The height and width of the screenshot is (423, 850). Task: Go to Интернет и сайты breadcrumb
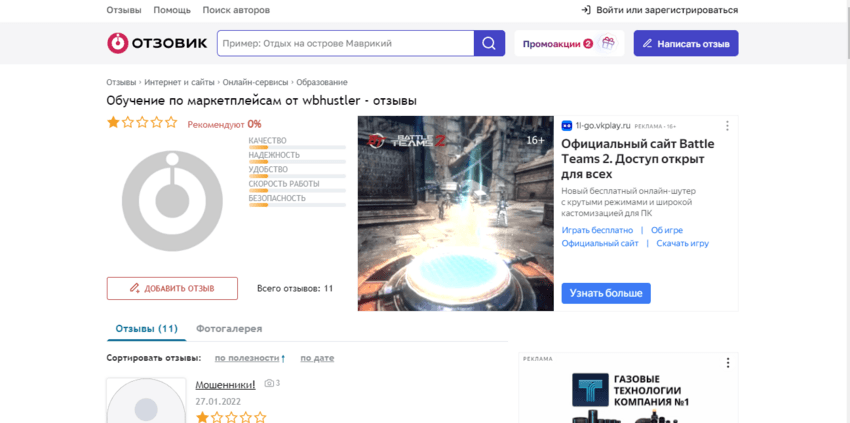pos(180,82)
